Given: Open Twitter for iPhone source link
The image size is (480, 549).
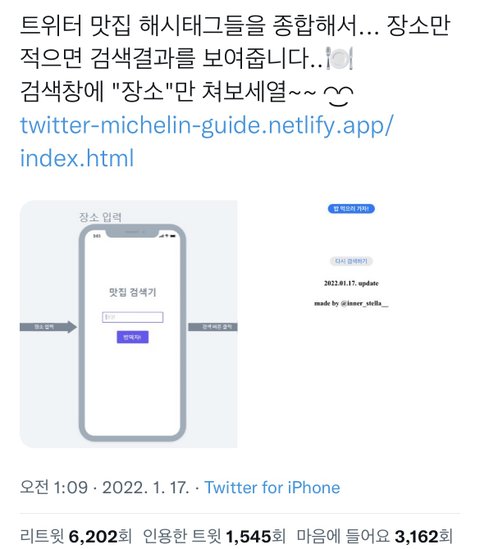Looking at the screenshot, I should point(272,487).
